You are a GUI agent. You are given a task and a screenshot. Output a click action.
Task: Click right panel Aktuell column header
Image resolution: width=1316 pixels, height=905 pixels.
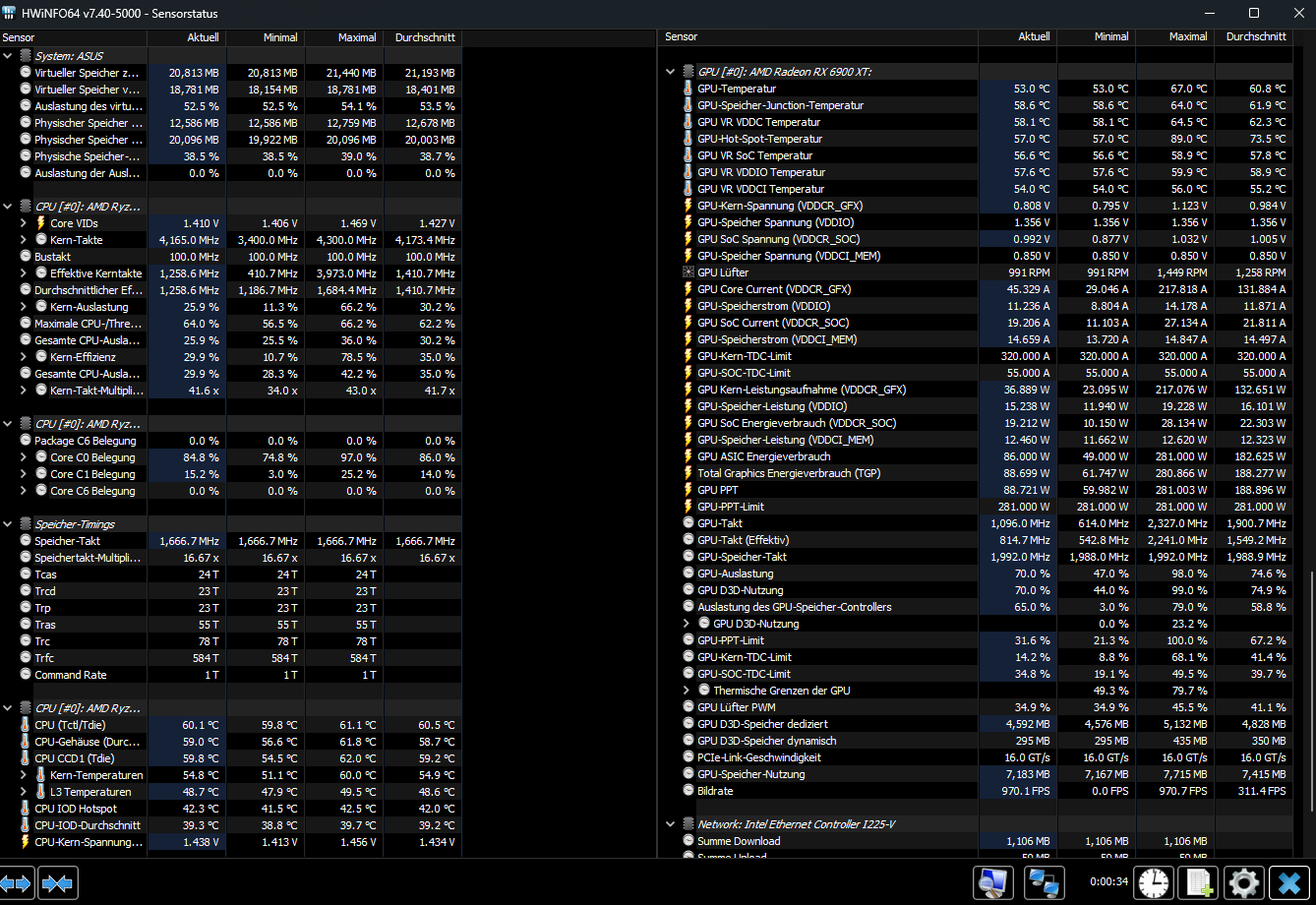point(1018,36)
